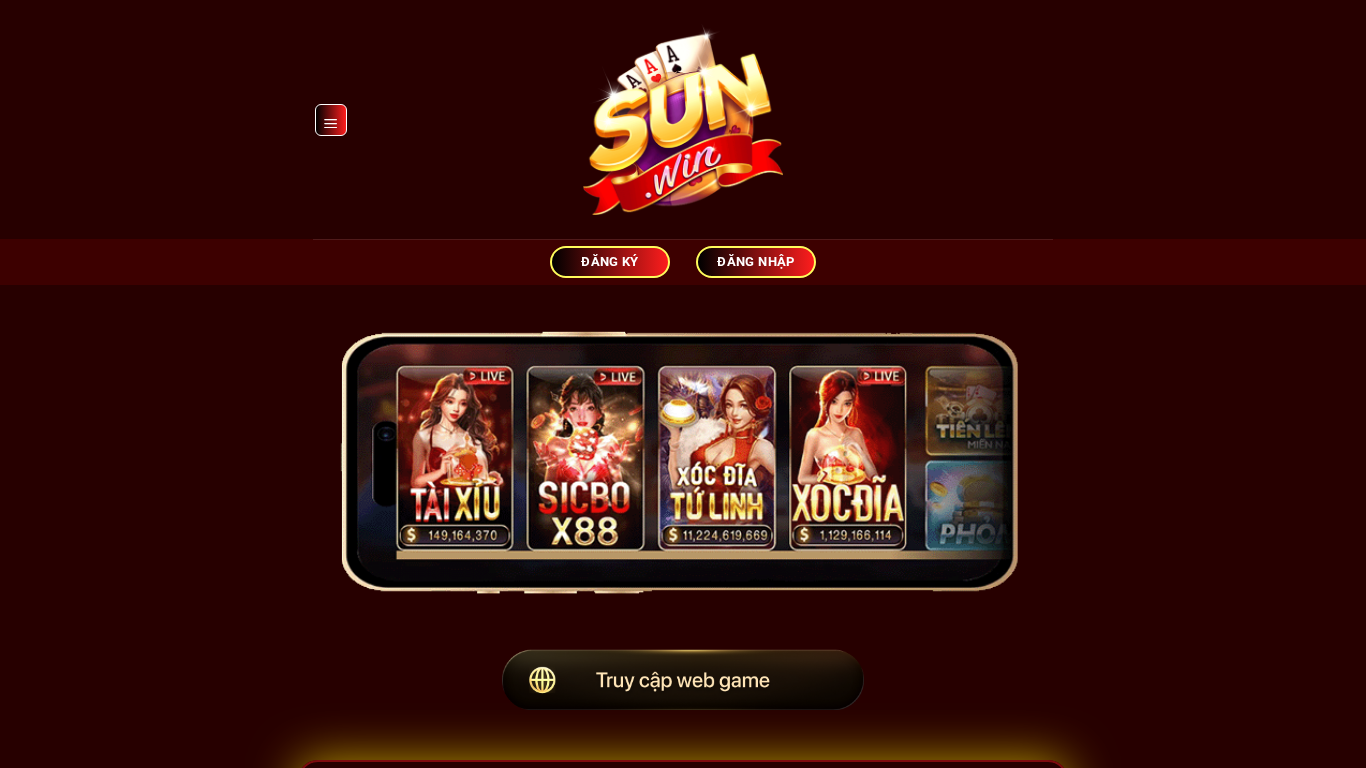The height and width of the screenshot is (768, 1366).
Task: Click the ĐĂNG NHẬP login button
Action: coord(756,262)
